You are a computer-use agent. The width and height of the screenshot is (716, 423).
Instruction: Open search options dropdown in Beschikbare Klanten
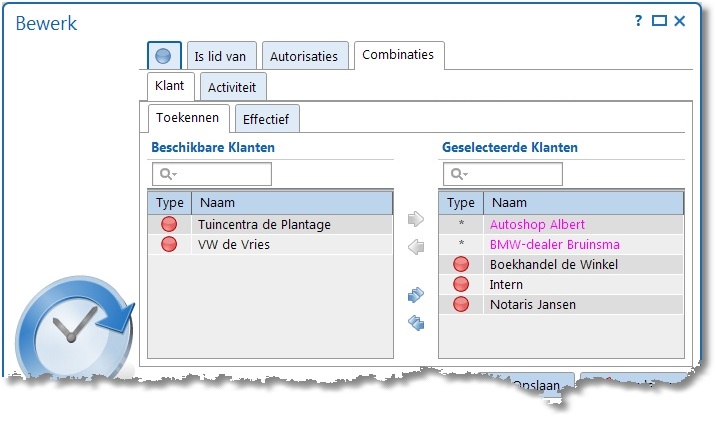pos(168,174)
